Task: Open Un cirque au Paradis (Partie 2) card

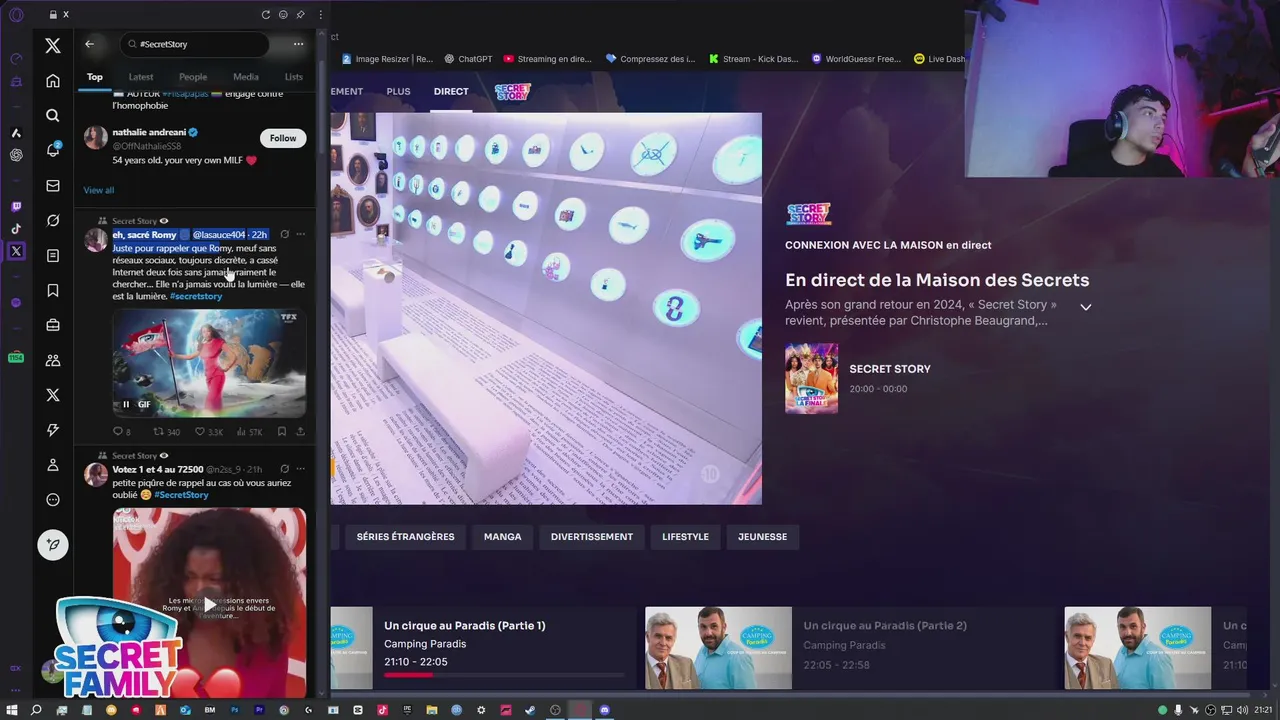Action: pos(850,648)
